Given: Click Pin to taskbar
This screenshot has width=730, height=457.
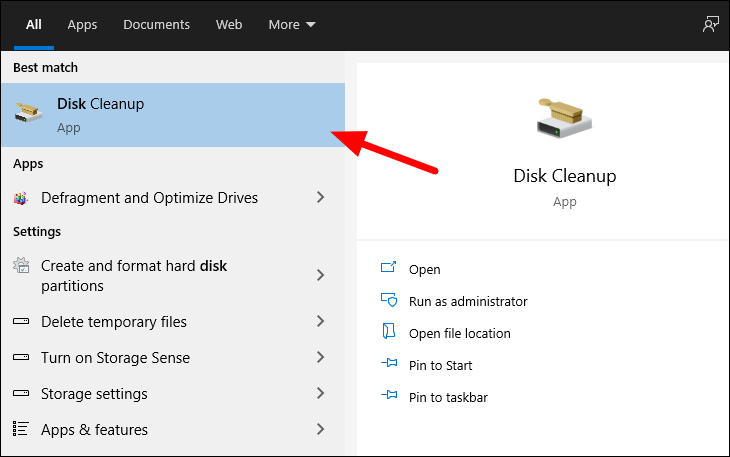Looking at the screenshot, I should click(x=448, y=397).
